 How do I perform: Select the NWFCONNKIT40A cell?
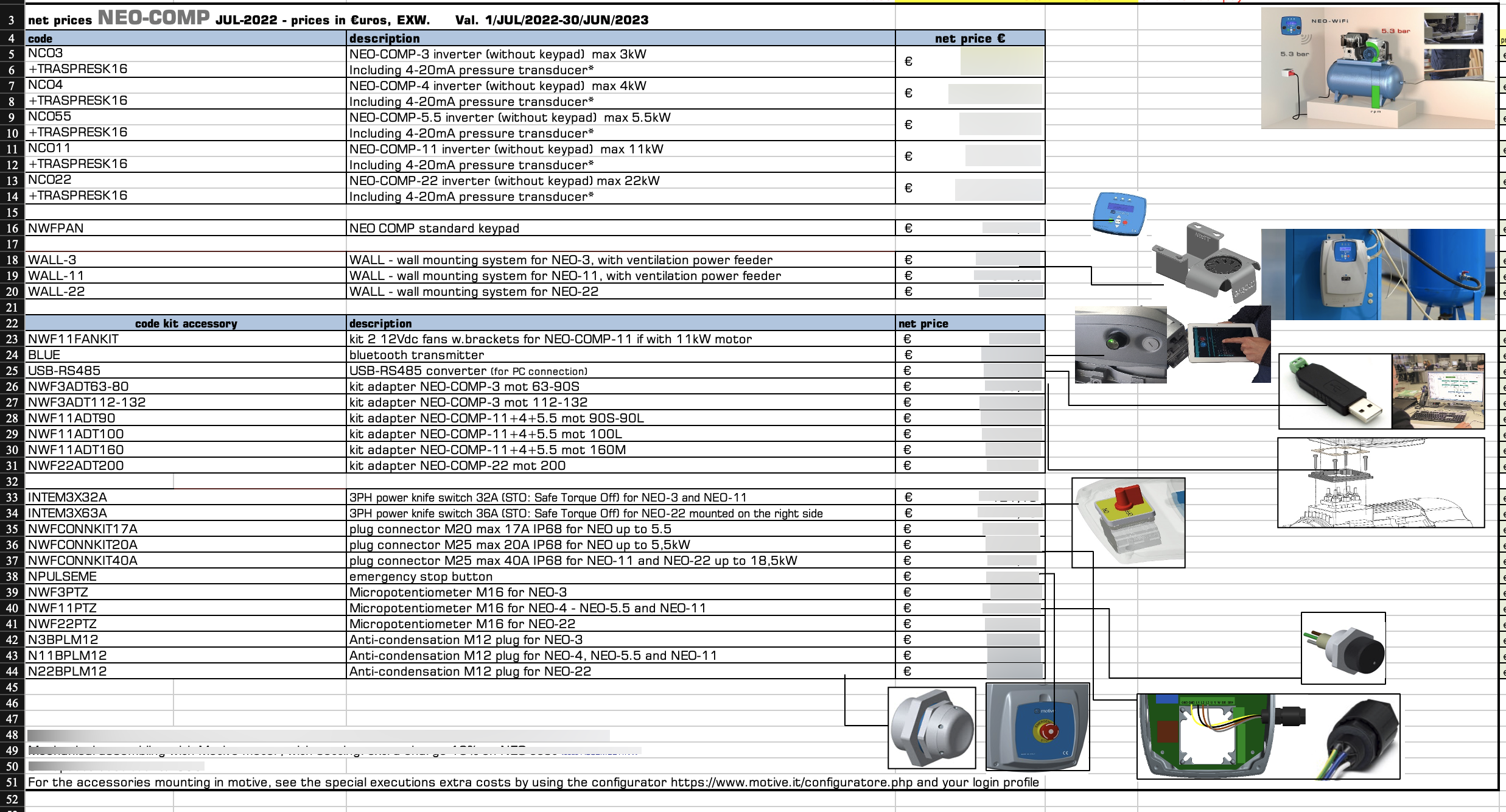[x=186, y=561]
